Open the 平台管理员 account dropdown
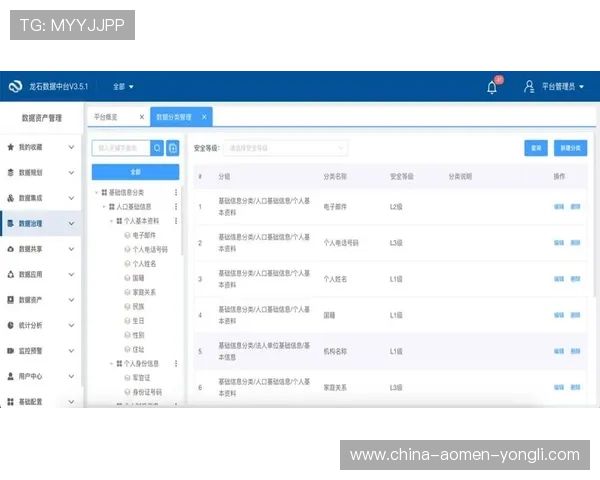 coord(562,87)
